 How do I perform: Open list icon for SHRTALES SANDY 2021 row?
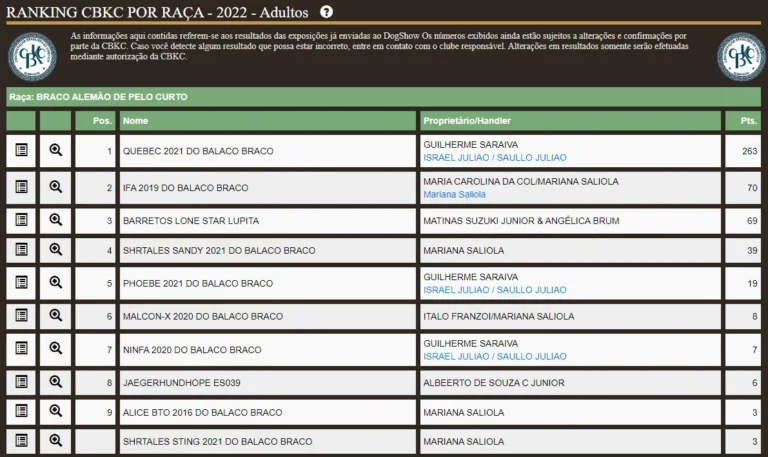tap(21, 250)
